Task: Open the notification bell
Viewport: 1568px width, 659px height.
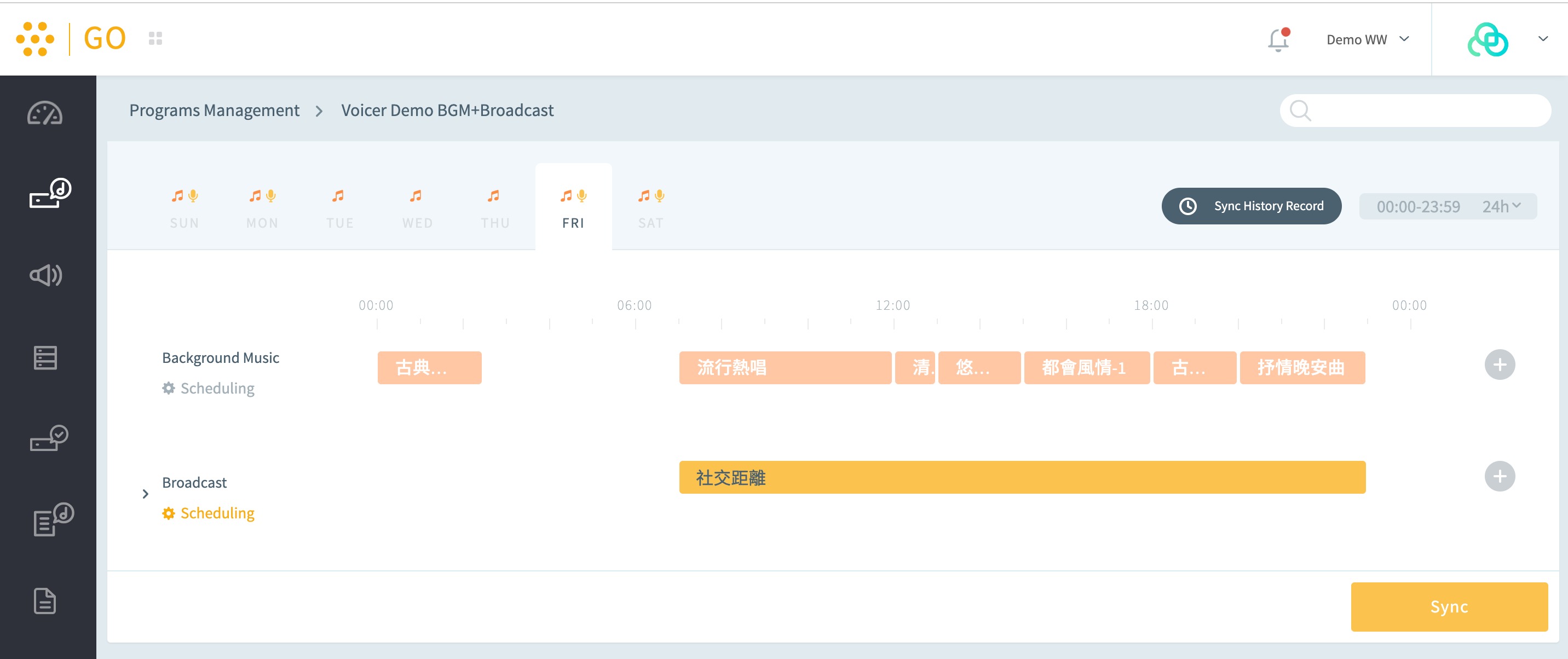Action: click(x=1278, y=40)
